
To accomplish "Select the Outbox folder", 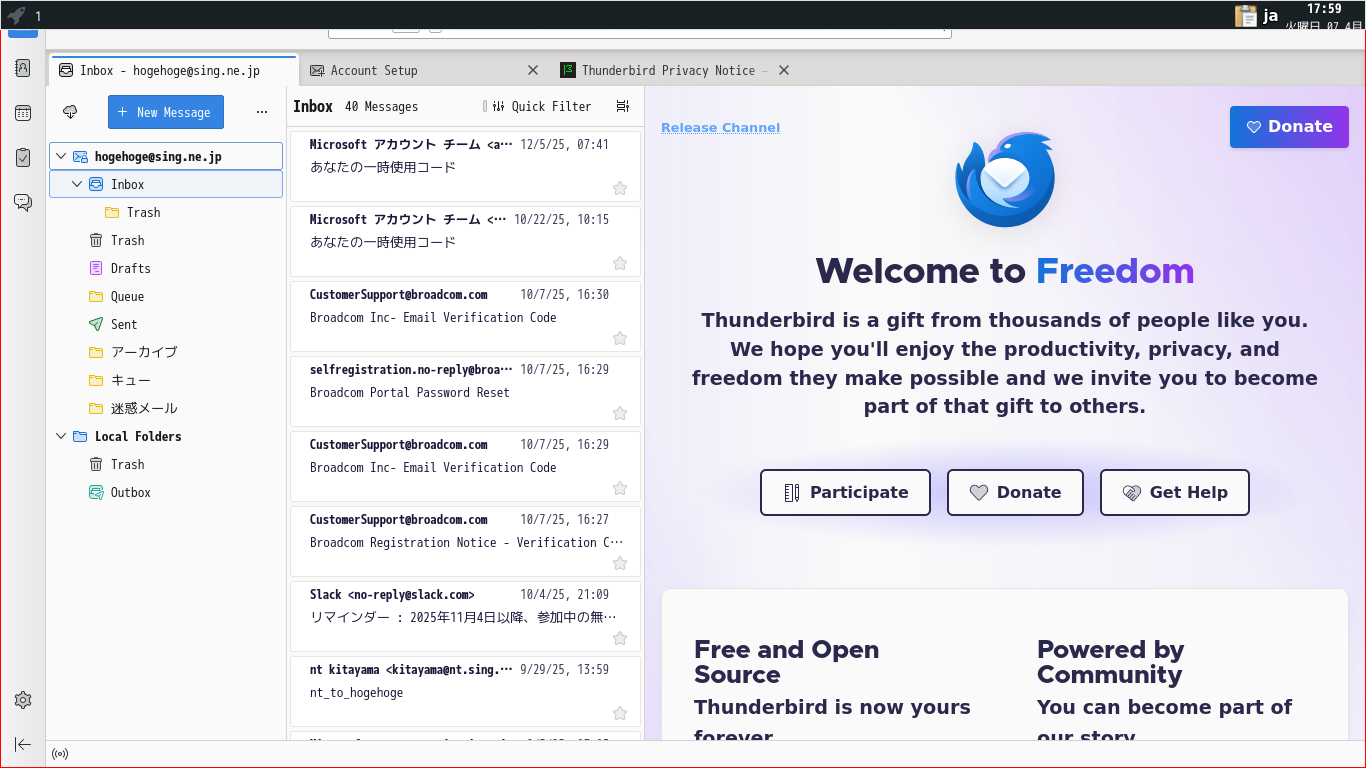I will click(x=166, y=492).
